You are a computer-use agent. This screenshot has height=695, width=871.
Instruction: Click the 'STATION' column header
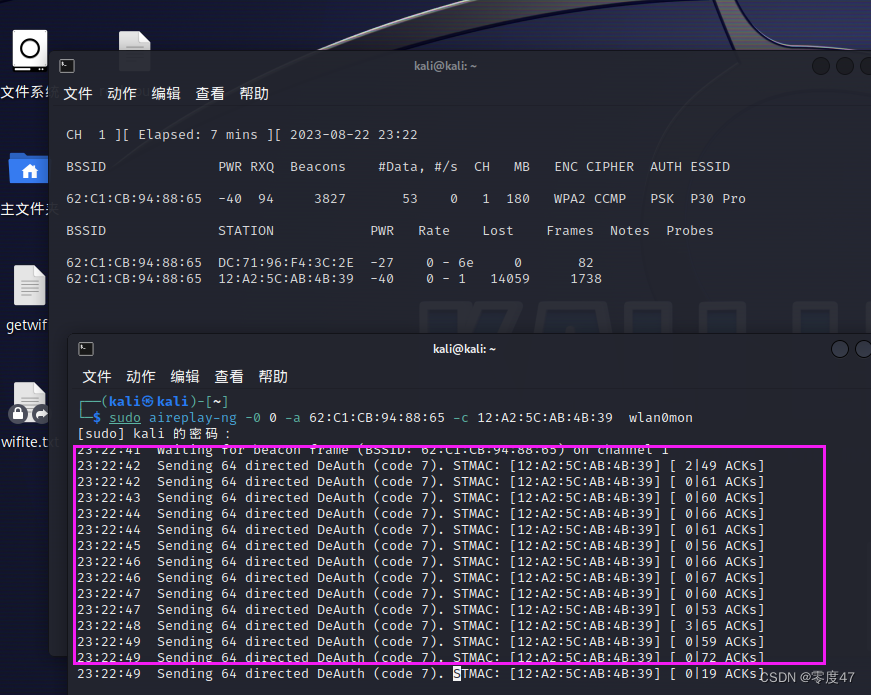[x=246, y=231]
